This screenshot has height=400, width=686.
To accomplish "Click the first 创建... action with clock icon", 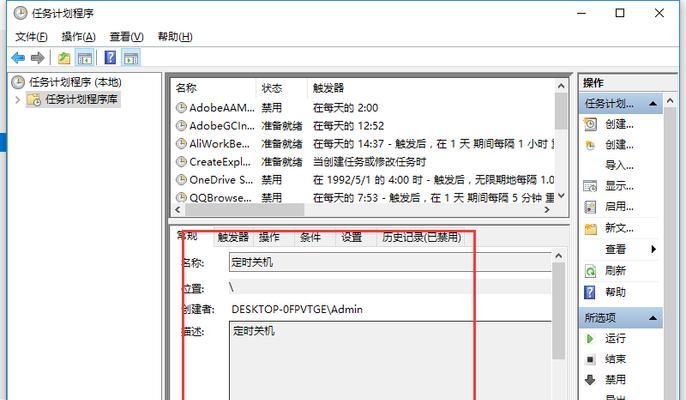I will [x=619, y=124].
